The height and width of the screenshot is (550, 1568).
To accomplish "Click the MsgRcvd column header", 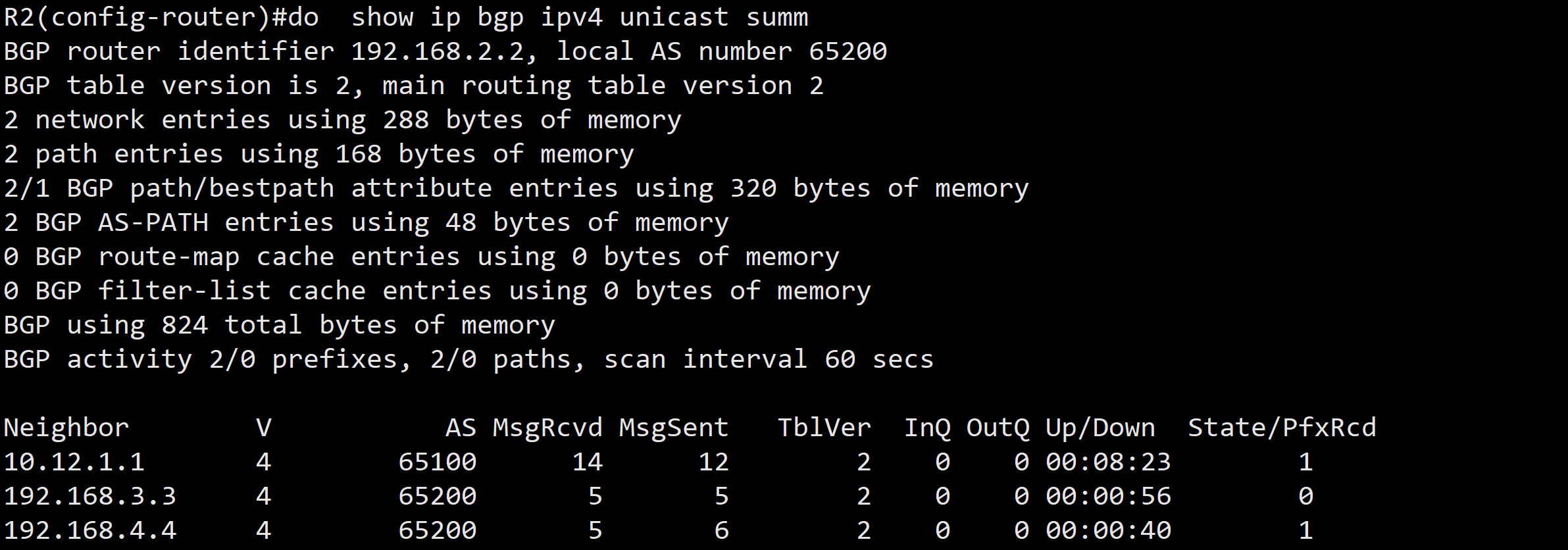I will [x=547, y=428].
